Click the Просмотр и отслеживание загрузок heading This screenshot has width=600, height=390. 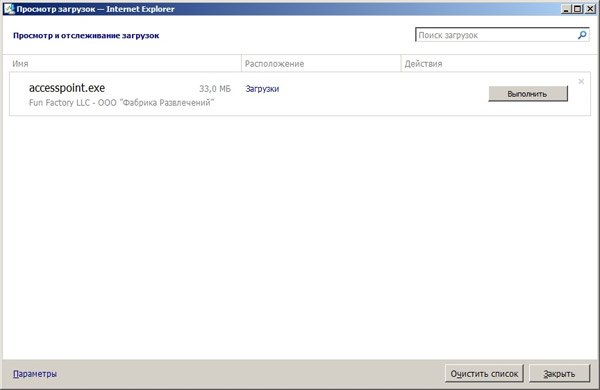(86, 36)
